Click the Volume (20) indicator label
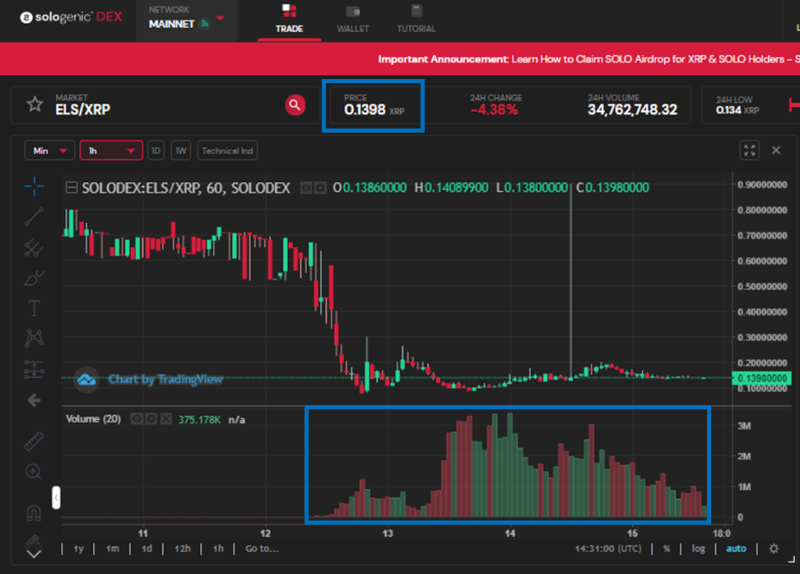The image size is (800, 574). (x=93, y=419)
